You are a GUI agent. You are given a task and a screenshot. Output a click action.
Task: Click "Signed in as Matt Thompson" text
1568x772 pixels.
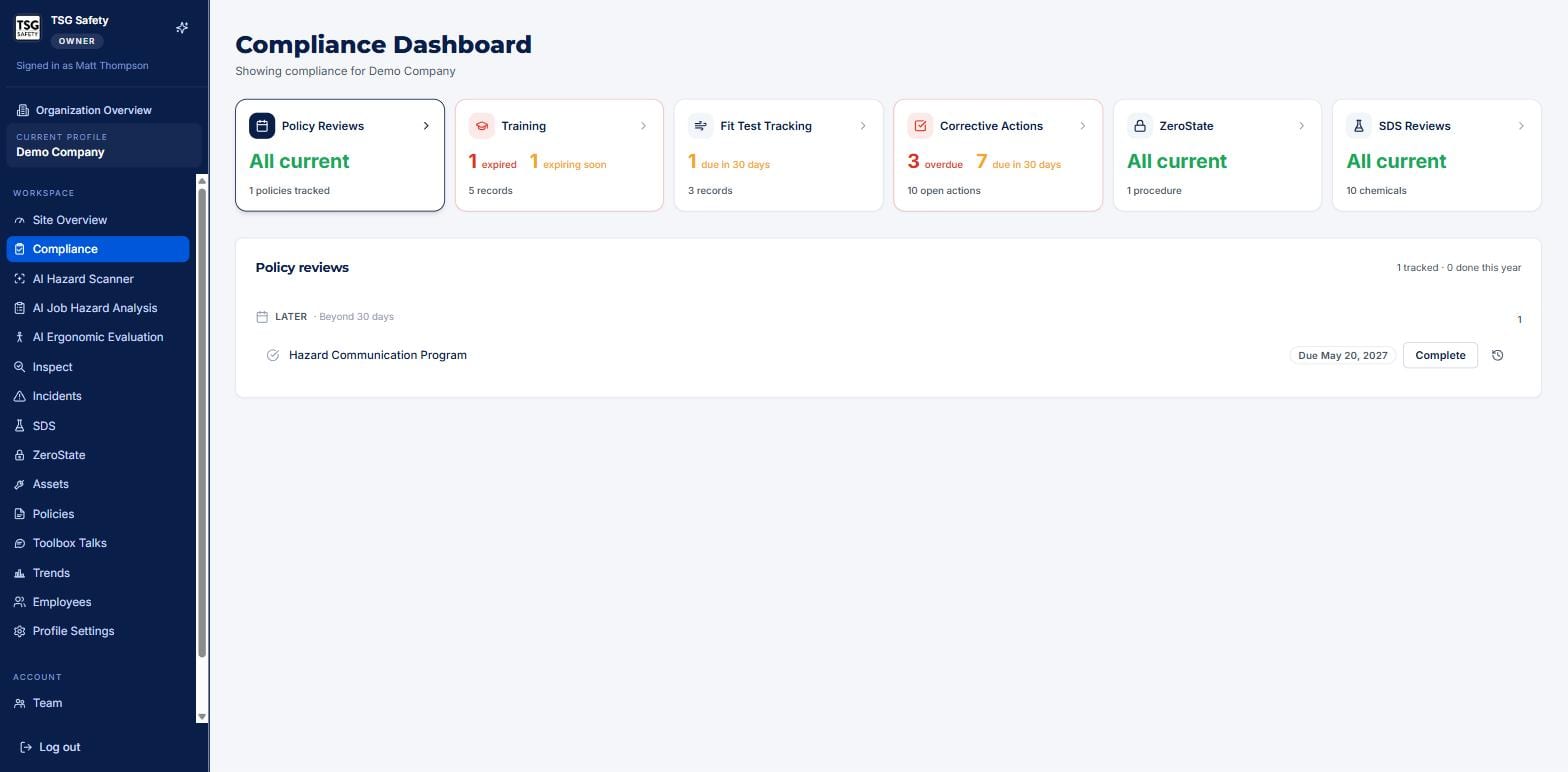pyautogui.click(x=82, y=66)
